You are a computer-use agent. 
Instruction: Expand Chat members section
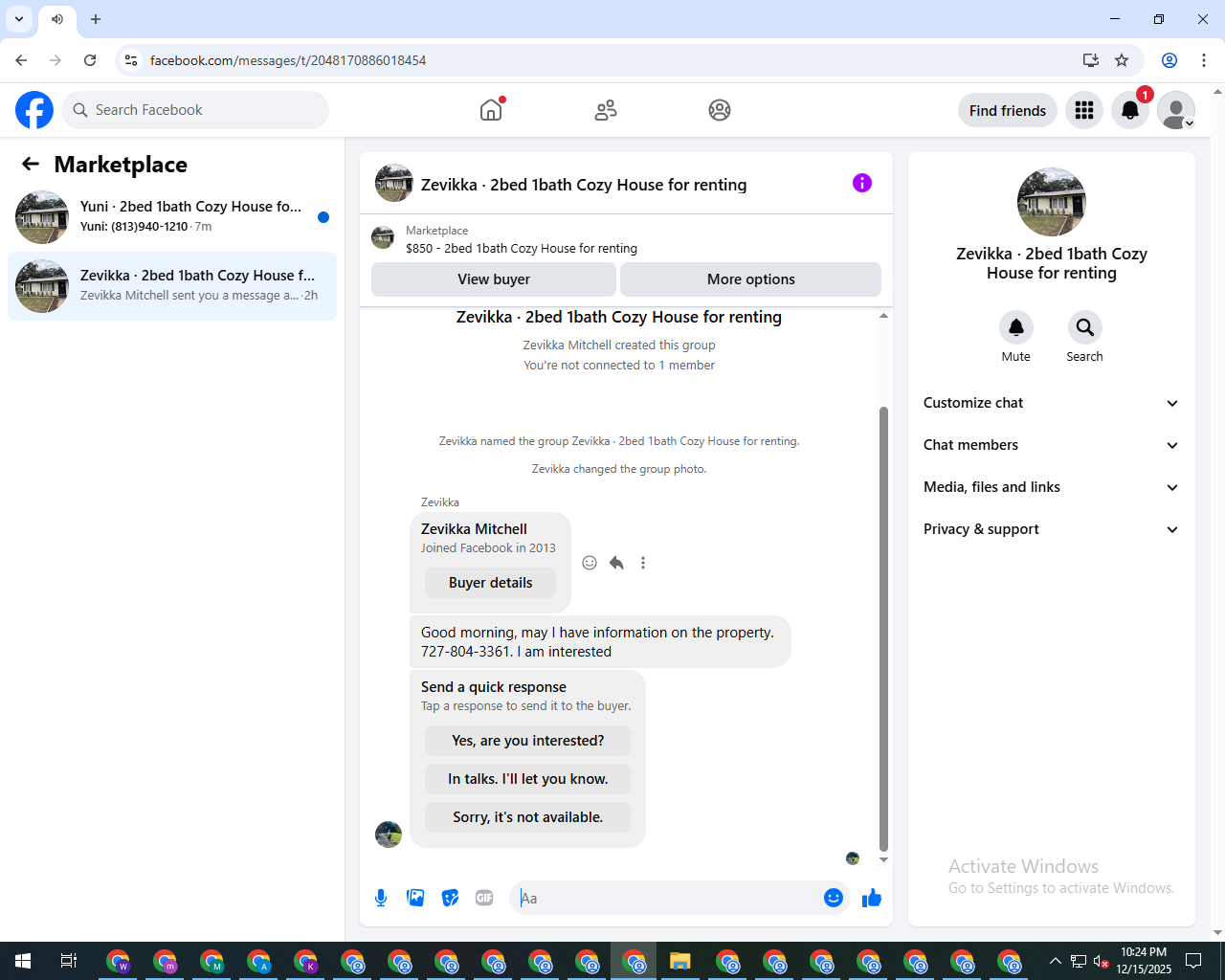(x=1051, y=445)
